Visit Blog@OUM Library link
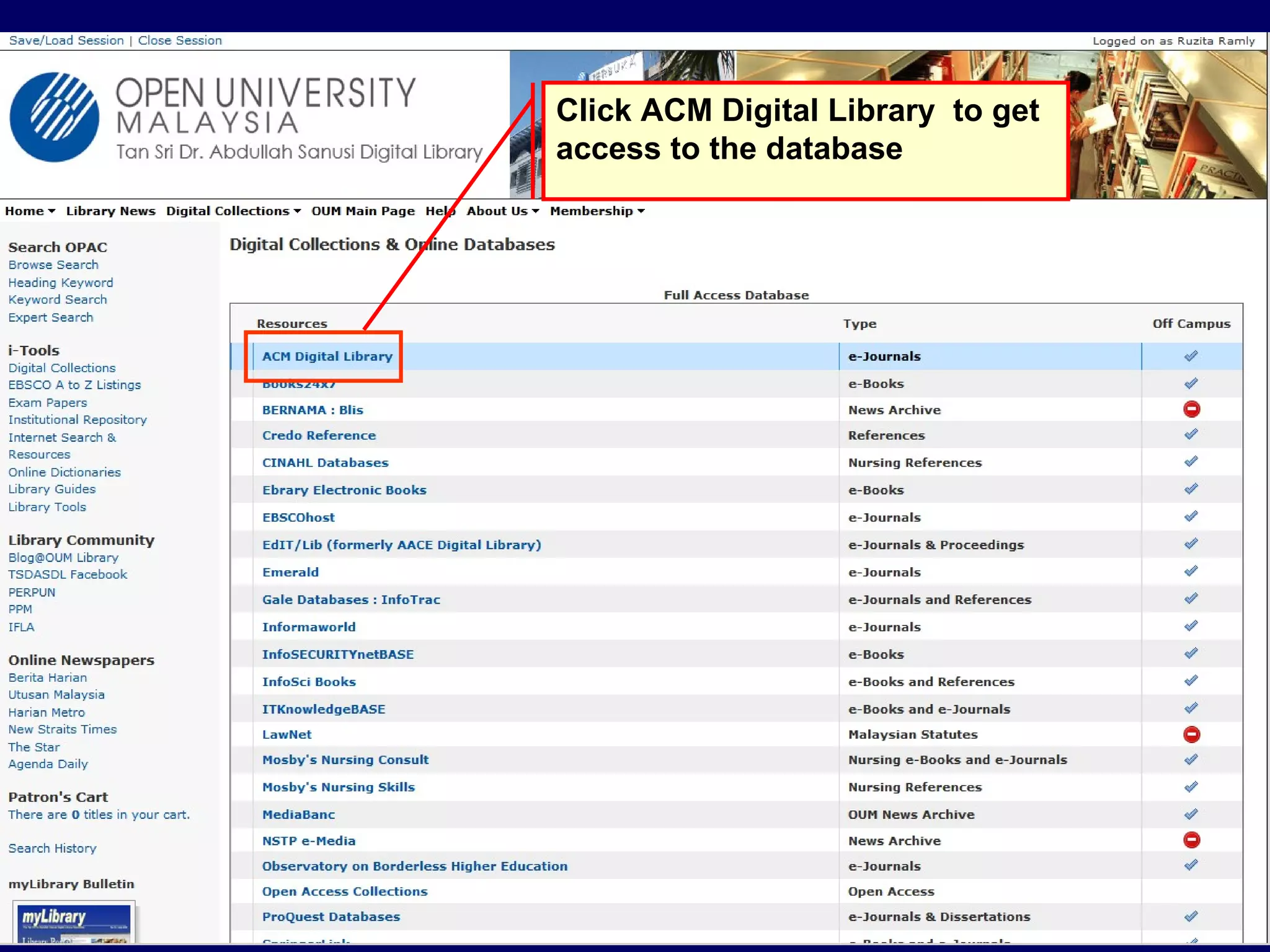The height and width of the screenshot is (952, 1270). pos(63,558)
